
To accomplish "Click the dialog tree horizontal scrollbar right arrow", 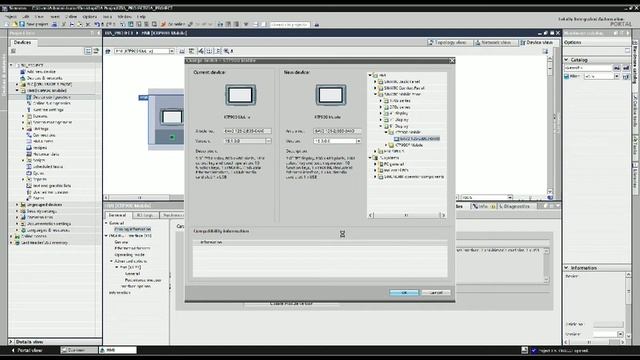I will 443,215.
